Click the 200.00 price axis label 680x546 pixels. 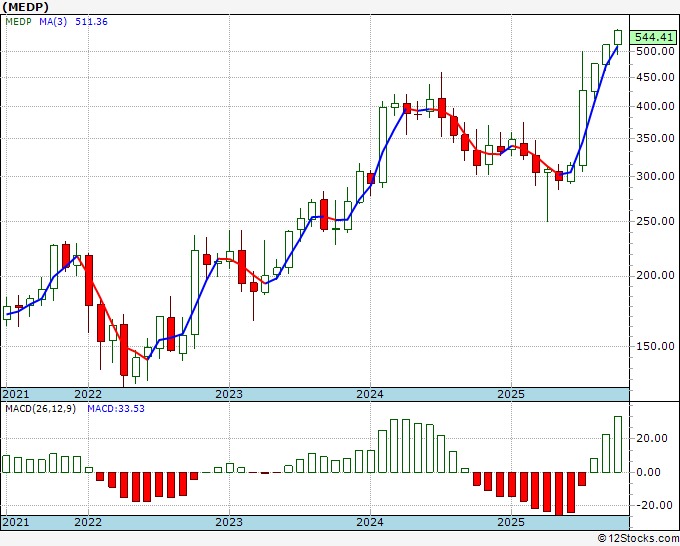(655, 275)
